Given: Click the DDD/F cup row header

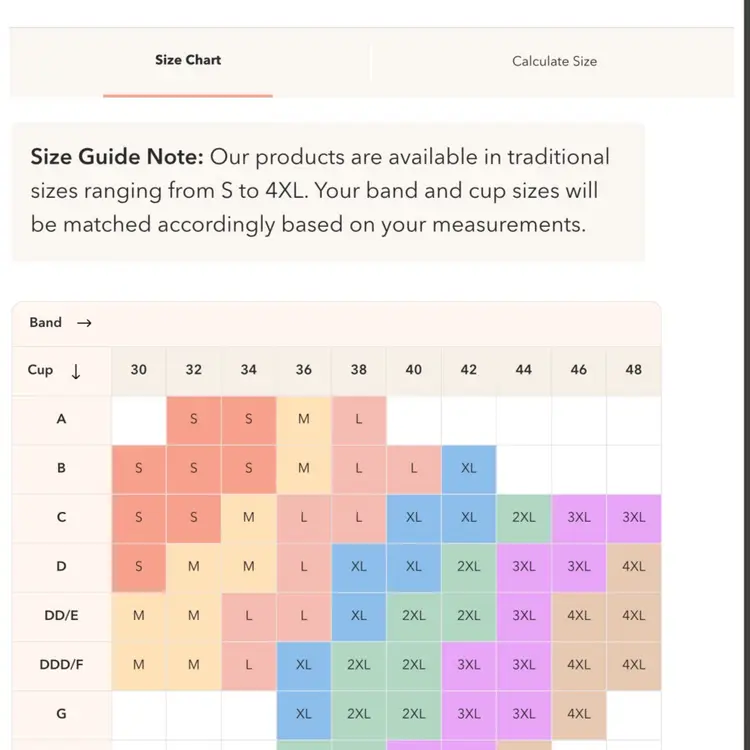Looking at the screenshot, I should [x=61, y=665].
